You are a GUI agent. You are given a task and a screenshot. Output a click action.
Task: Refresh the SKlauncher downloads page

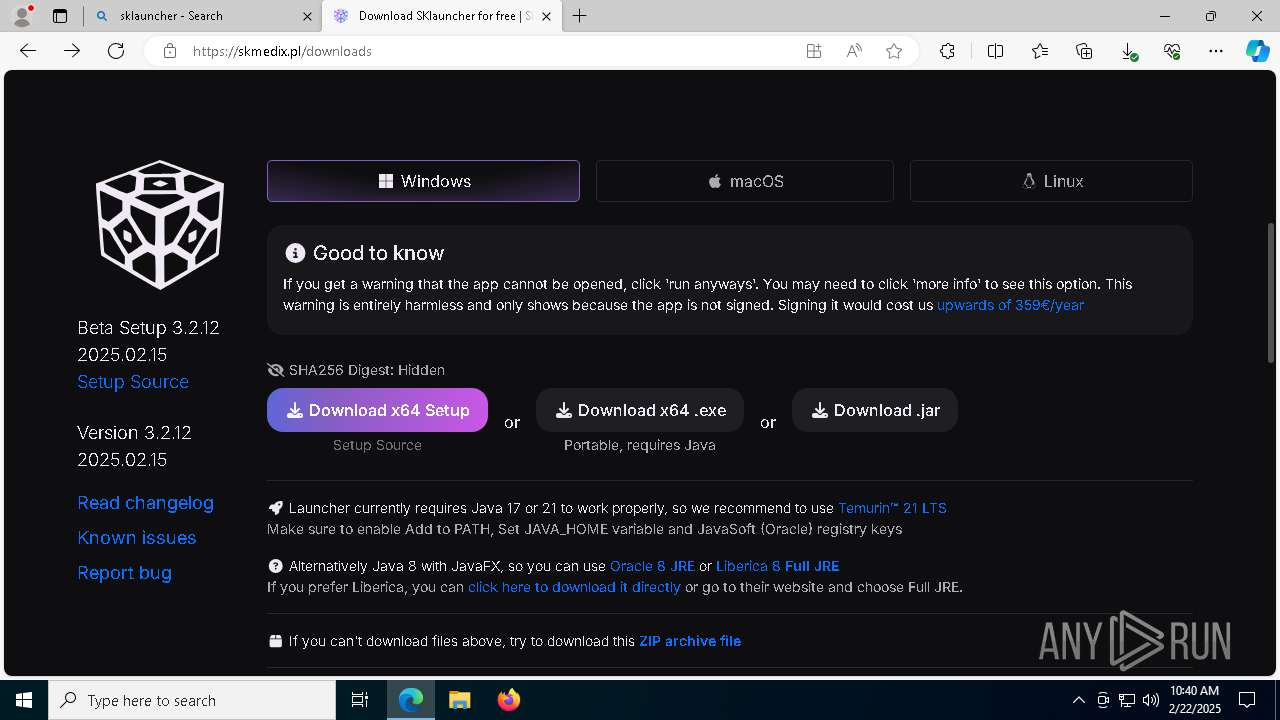tap(116, 51)
